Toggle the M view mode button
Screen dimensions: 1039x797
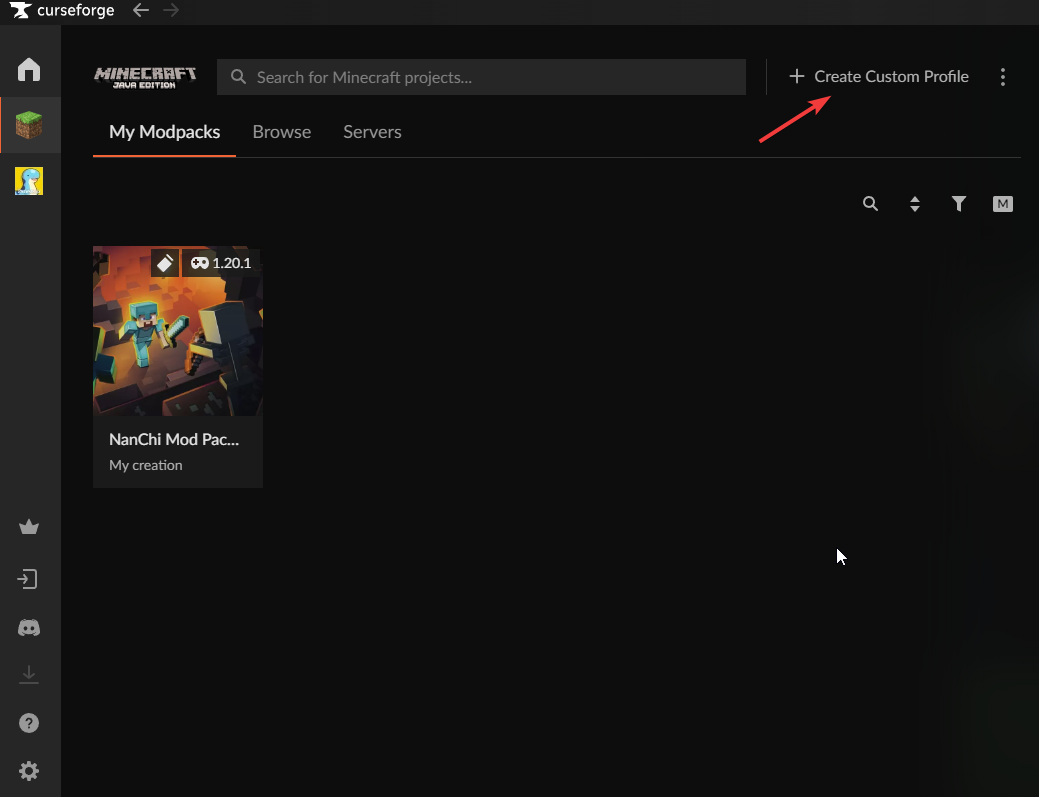coord(1002,204)
